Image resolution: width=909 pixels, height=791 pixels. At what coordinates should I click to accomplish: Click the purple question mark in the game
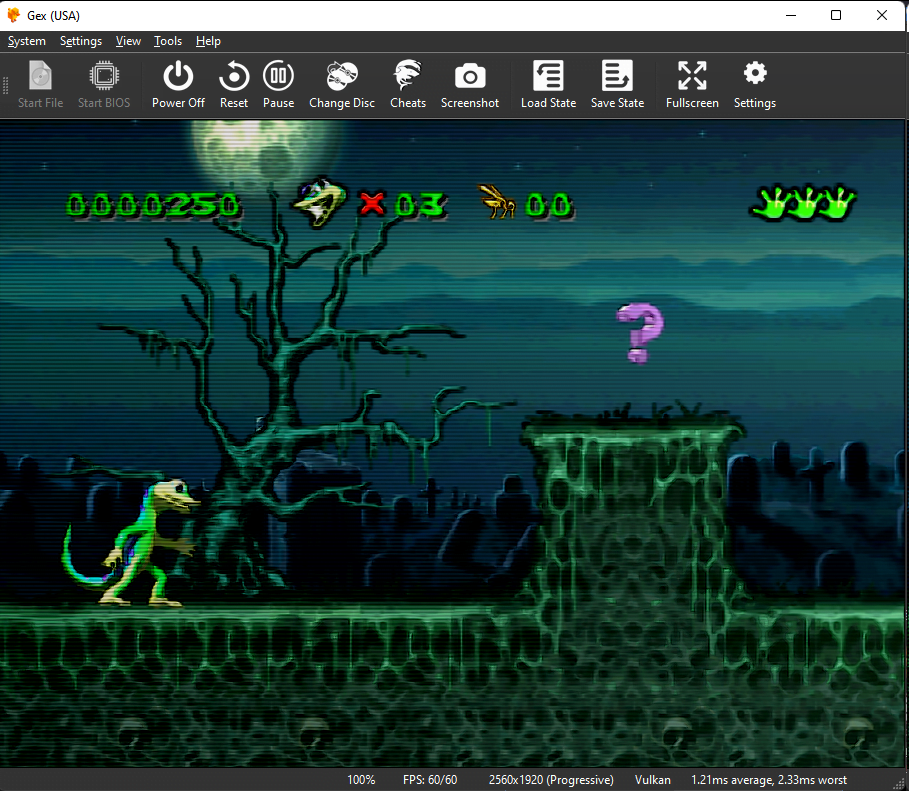640,333
